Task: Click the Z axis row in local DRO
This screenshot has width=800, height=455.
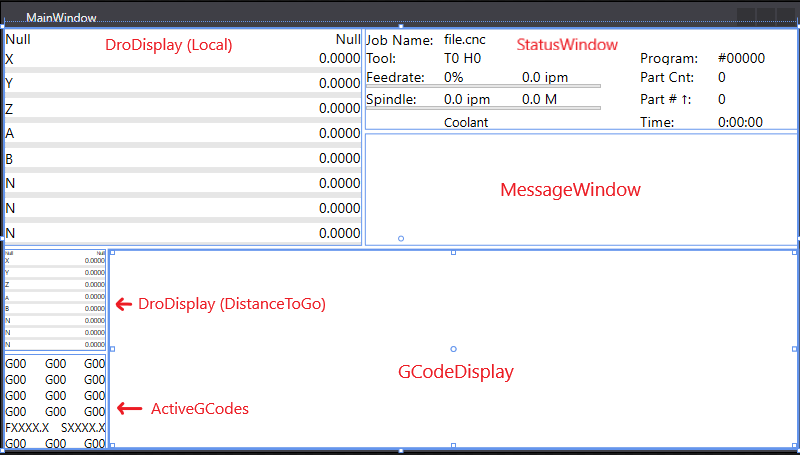Action: [x=182, y=108]
